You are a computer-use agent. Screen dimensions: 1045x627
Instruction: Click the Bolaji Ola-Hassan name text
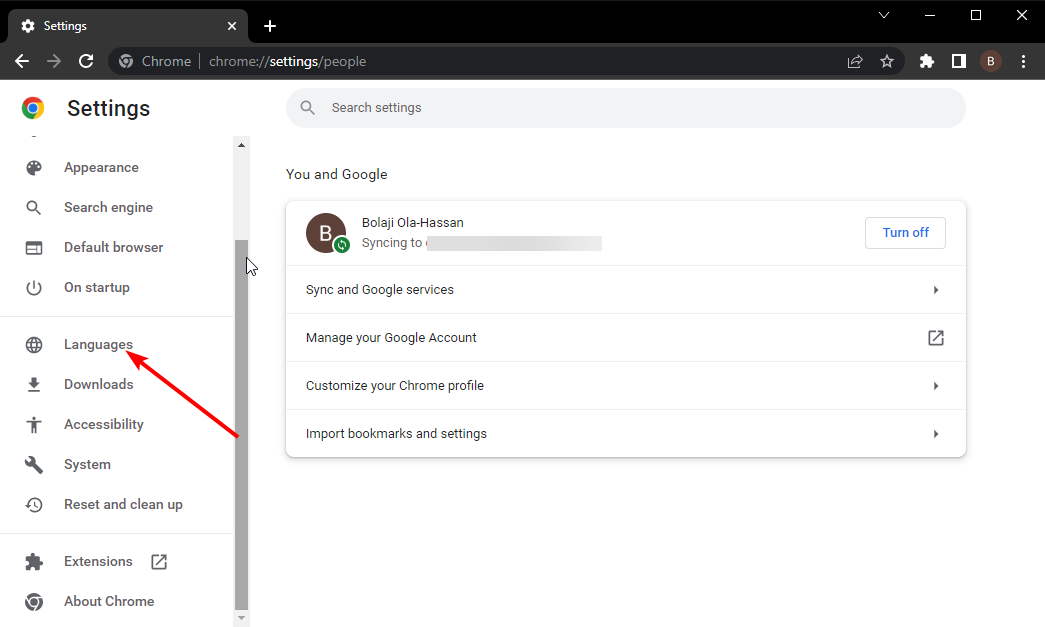point(413,223)
